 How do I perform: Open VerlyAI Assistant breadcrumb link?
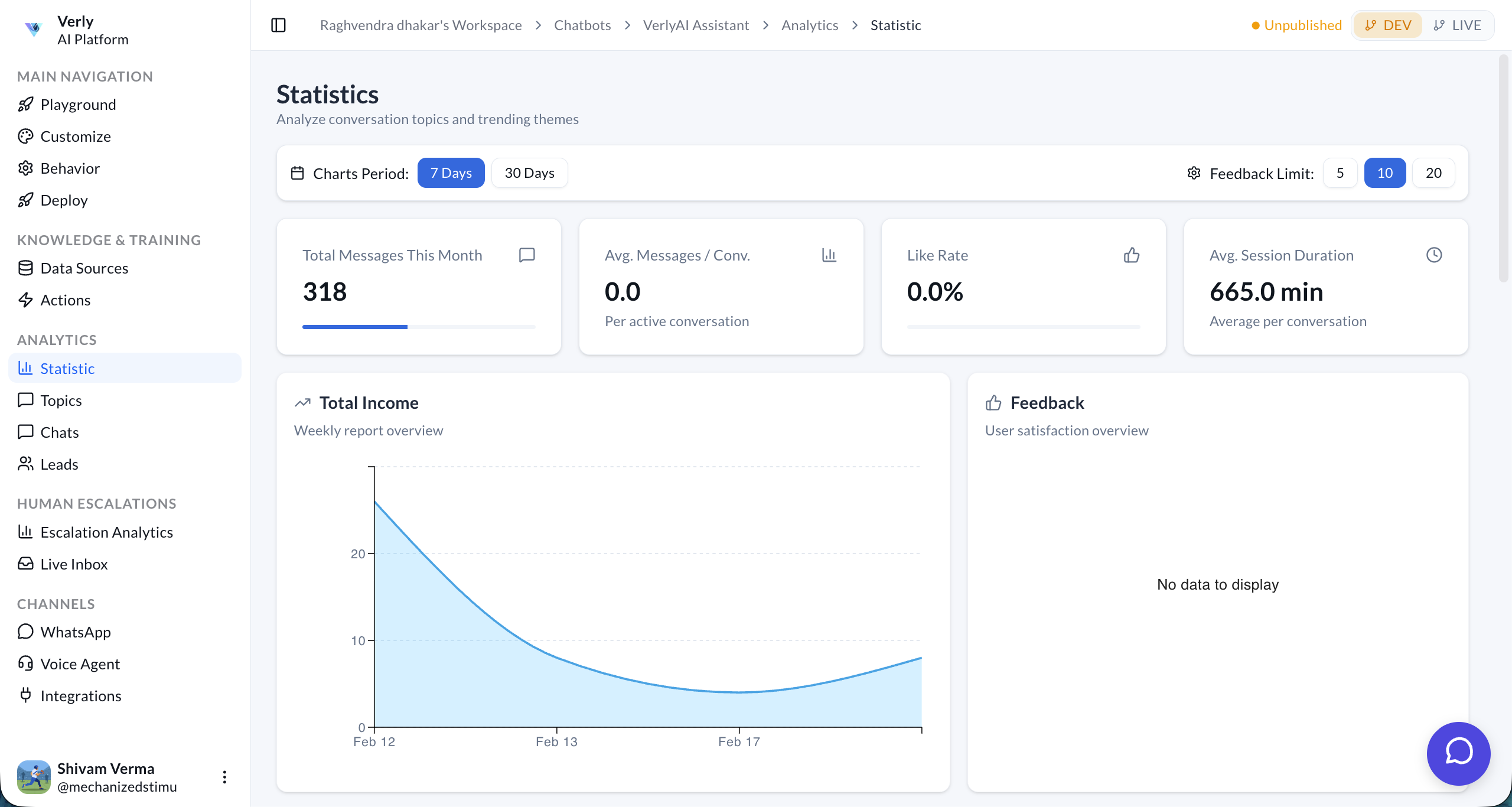coord(696,25)
